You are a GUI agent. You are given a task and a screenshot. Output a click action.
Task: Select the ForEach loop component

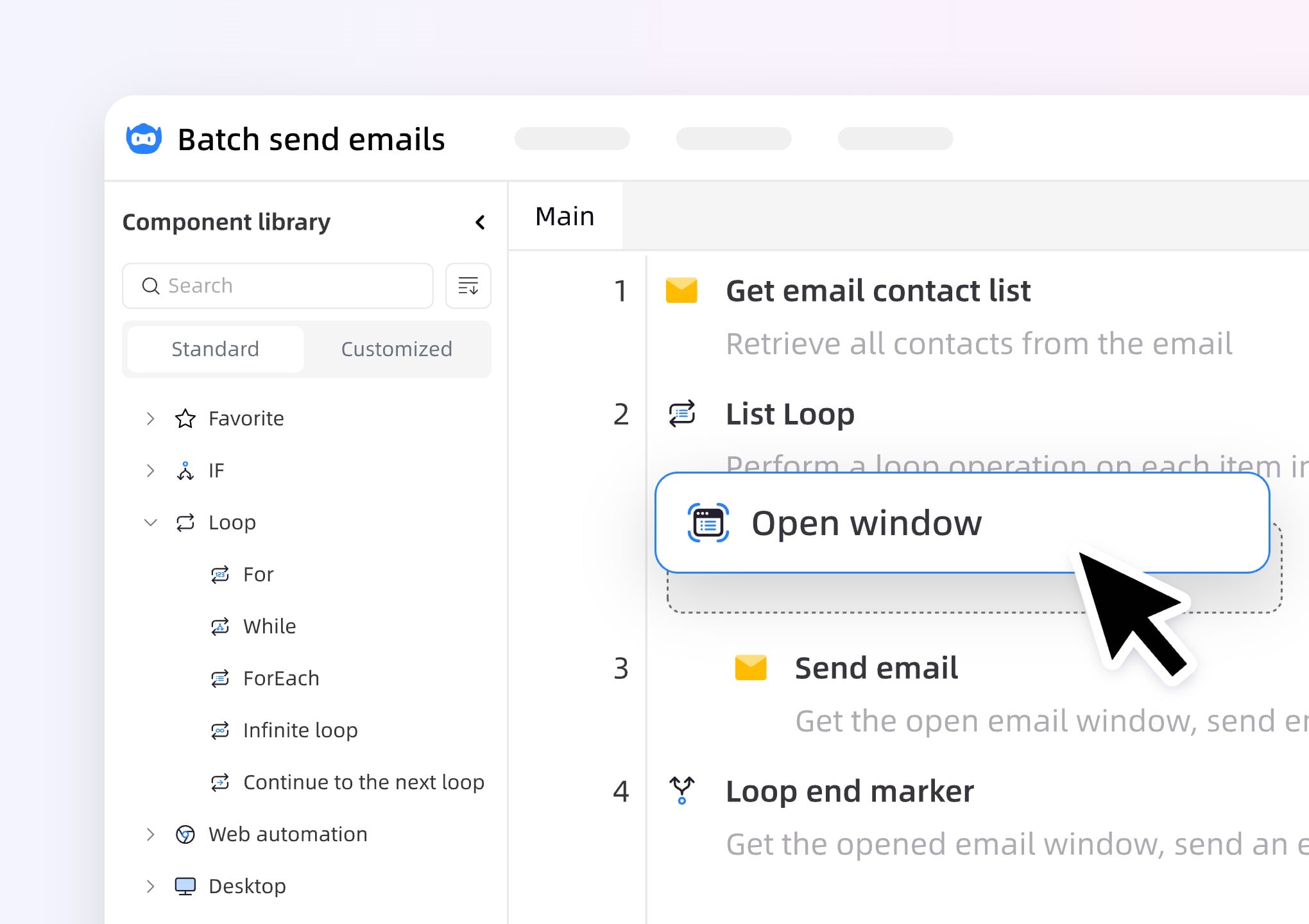coord(280,678)
